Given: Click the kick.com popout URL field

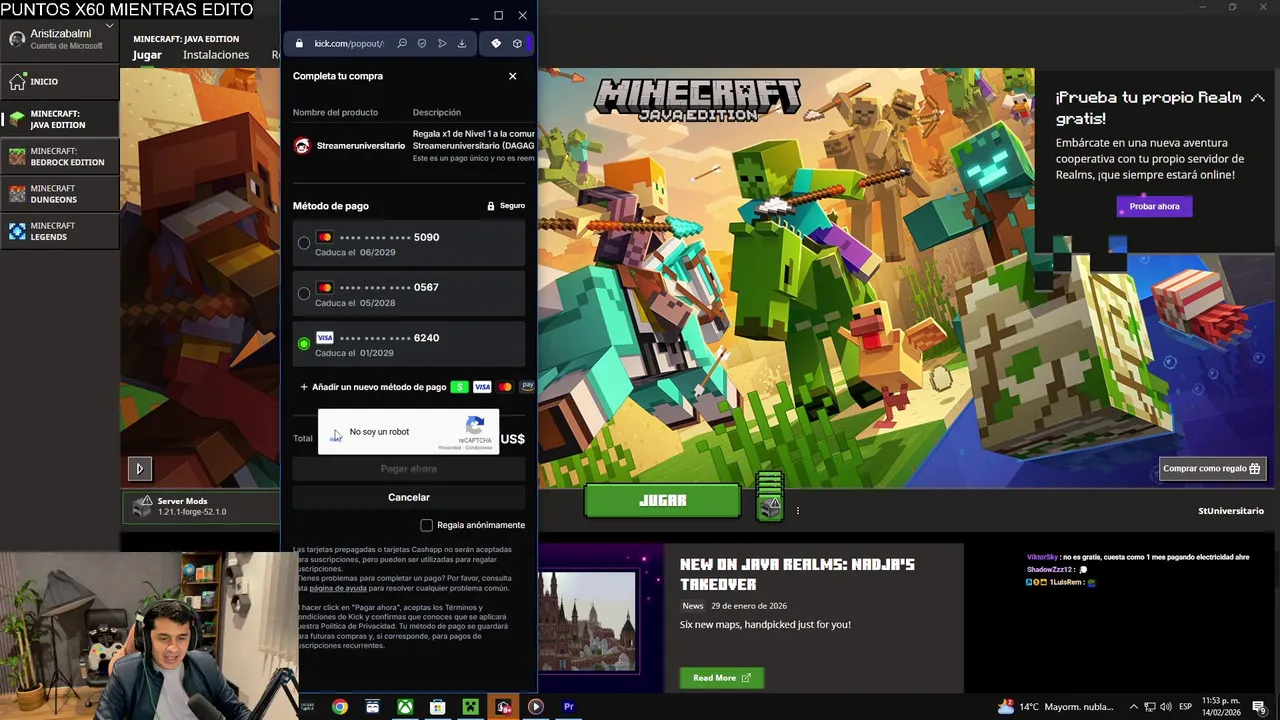Looking at the screenshot, I should click(x=349, y=44).
